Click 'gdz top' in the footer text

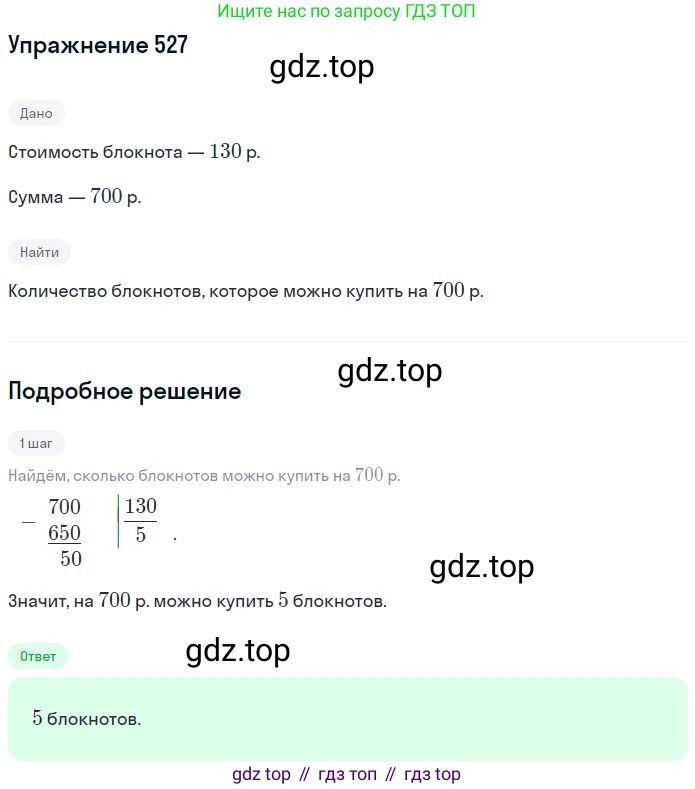coord(261,774)
